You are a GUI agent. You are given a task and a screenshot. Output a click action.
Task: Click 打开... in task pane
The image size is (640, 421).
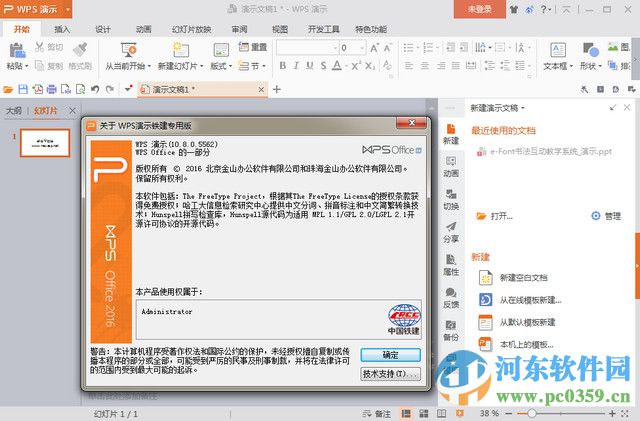494,216
